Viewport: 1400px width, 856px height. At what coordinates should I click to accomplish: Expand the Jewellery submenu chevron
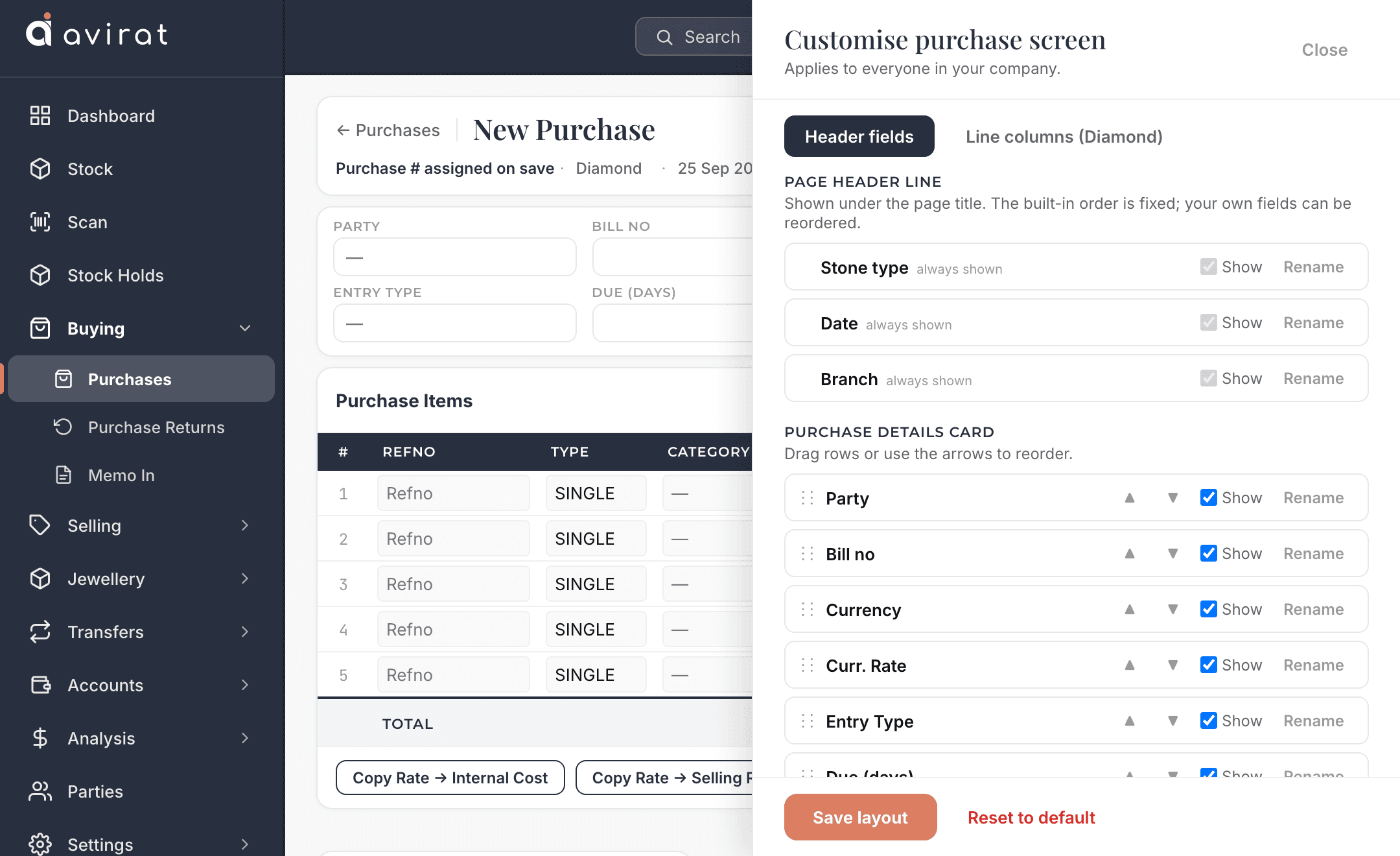(245, 579)
